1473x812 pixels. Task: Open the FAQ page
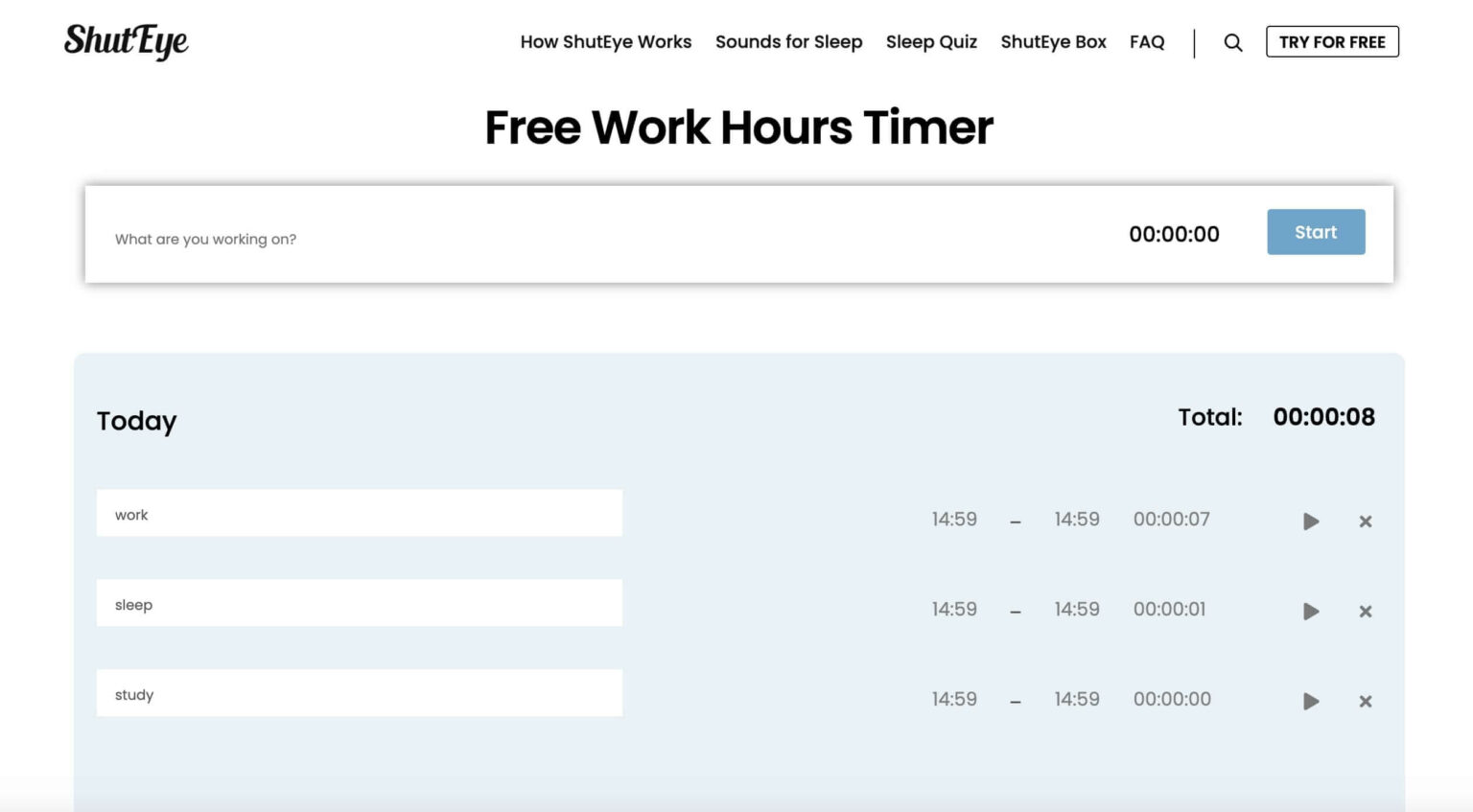point(1147,42)
